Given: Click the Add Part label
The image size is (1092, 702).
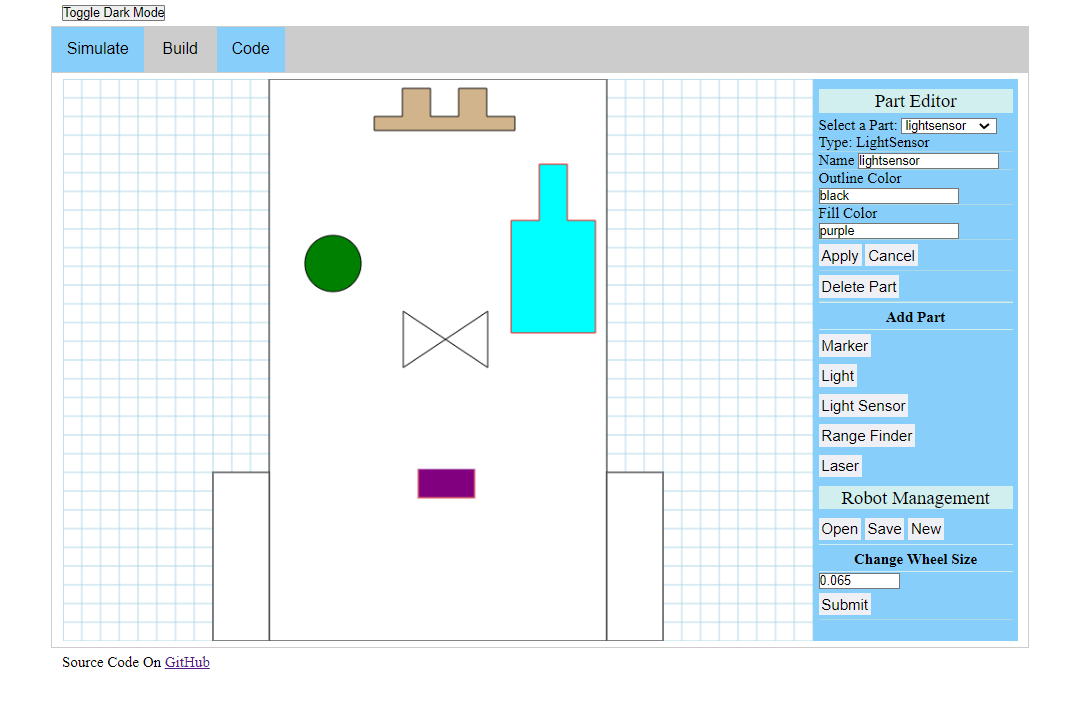Looking at the screenshot, I should click(x=916, y=317).
